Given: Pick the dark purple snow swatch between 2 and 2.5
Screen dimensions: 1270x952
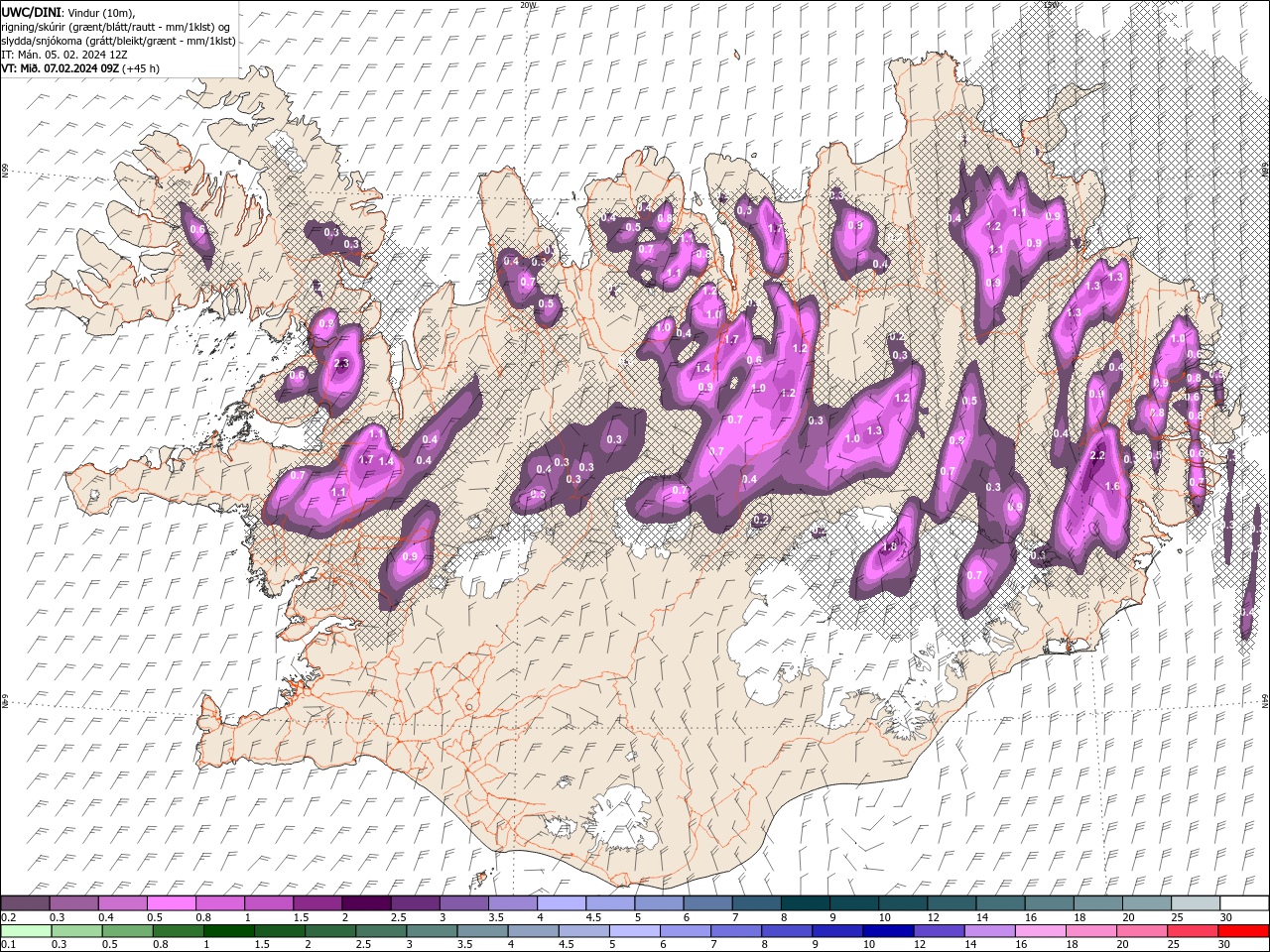Looking at the screenshot, I should (365, 902).
